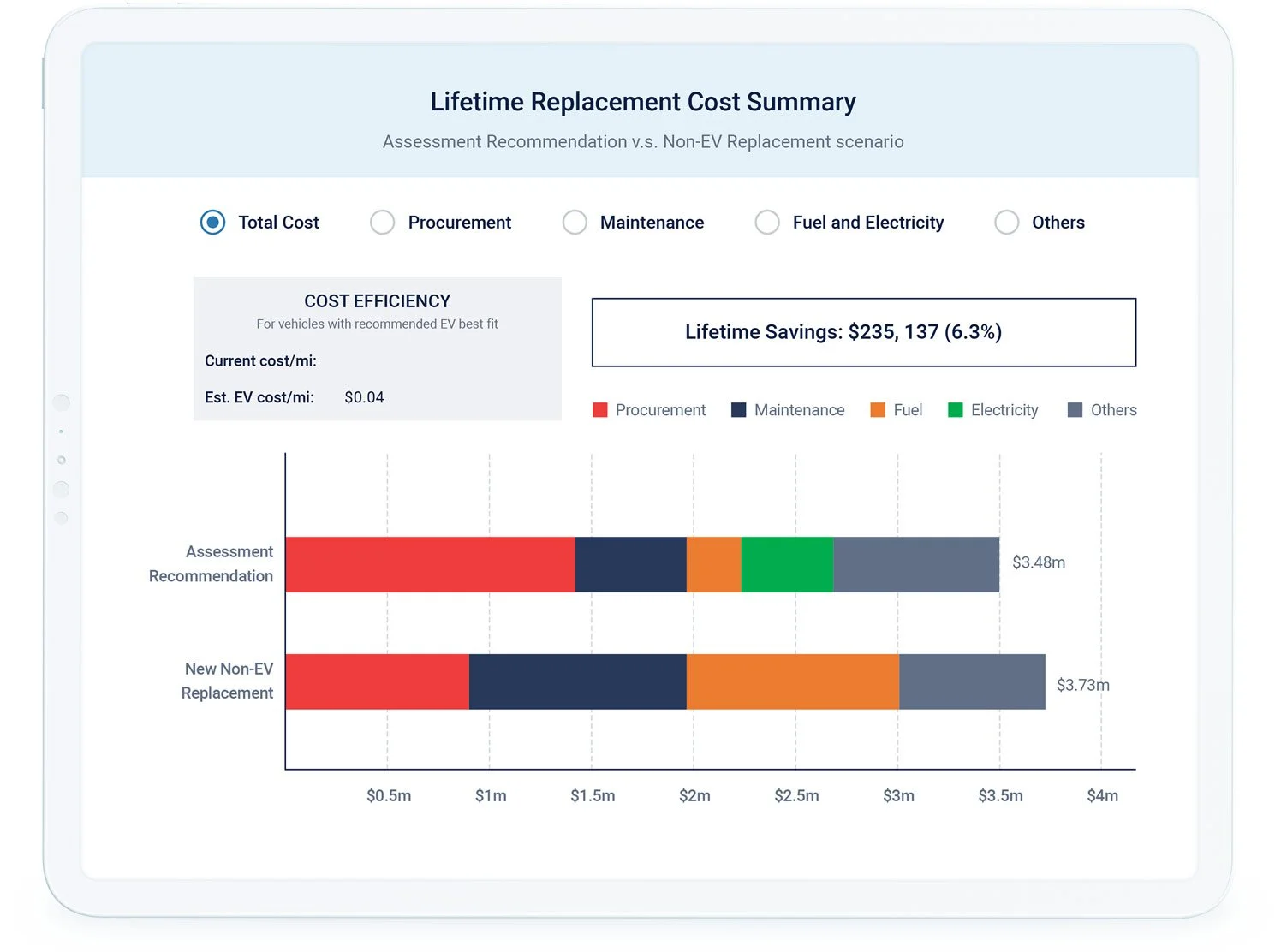Select the Others radio option
The width and height of the screenshot is (1281, 952).
point(1007,223)
